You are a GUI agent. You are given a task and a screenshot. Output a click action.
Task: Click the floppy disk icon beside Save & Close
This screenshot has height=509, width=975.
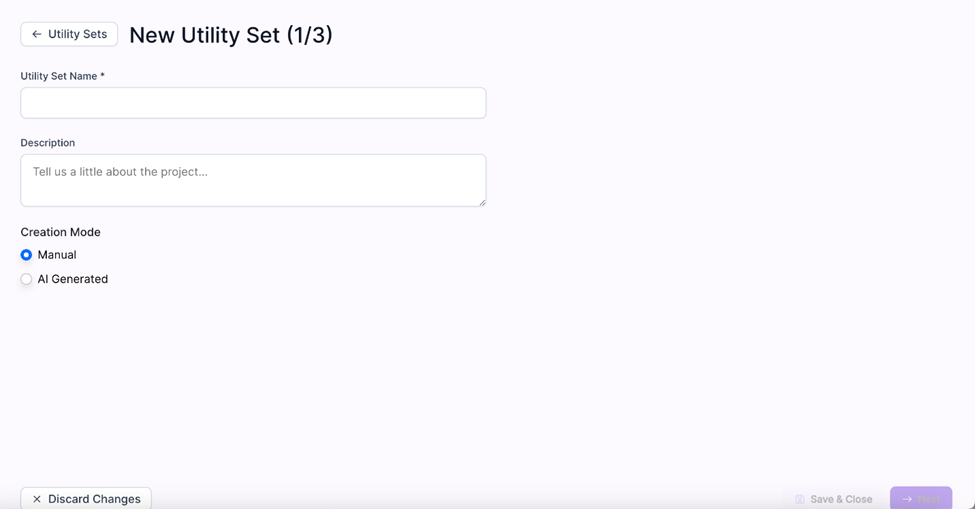(x=800, y=499)
